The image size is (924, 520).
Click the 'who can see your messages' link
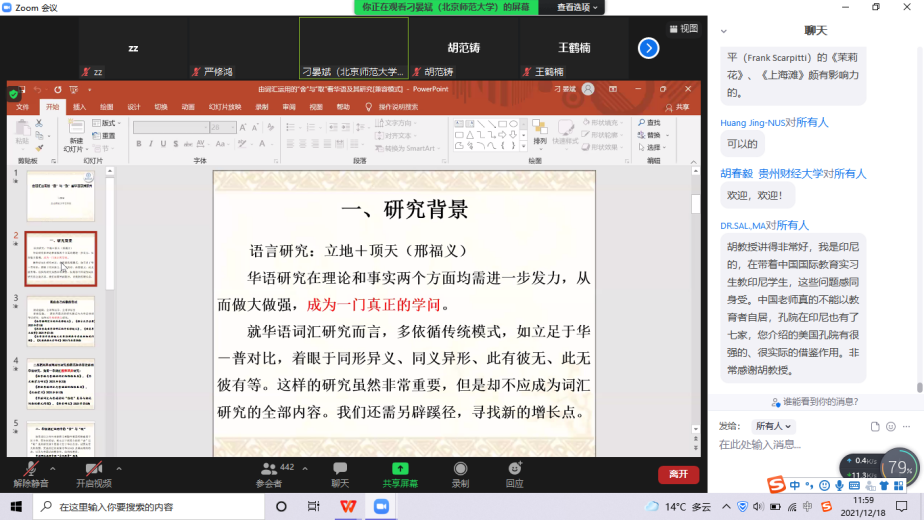click(815, 402)
